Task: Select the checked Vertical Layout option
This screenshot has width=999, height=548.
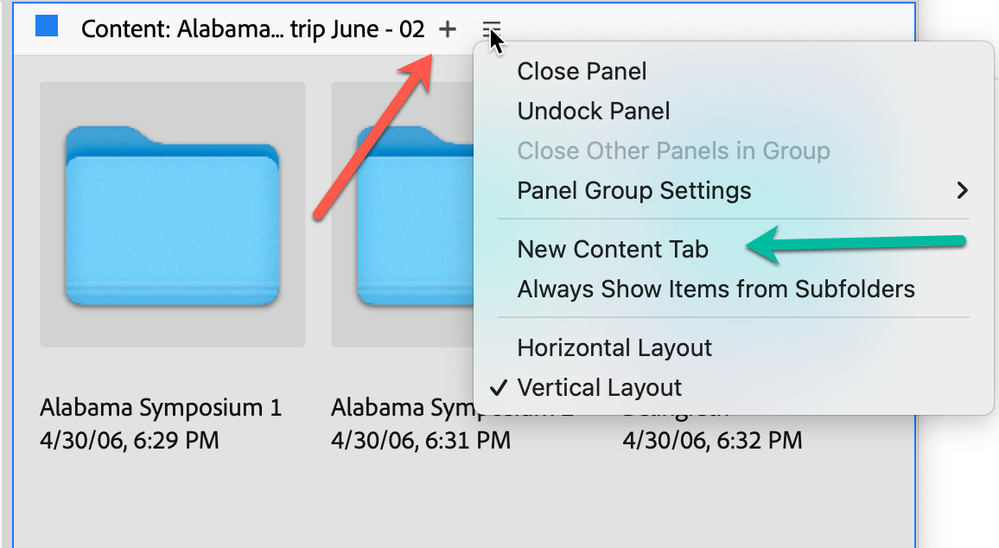Action: (x=599, y=387)
